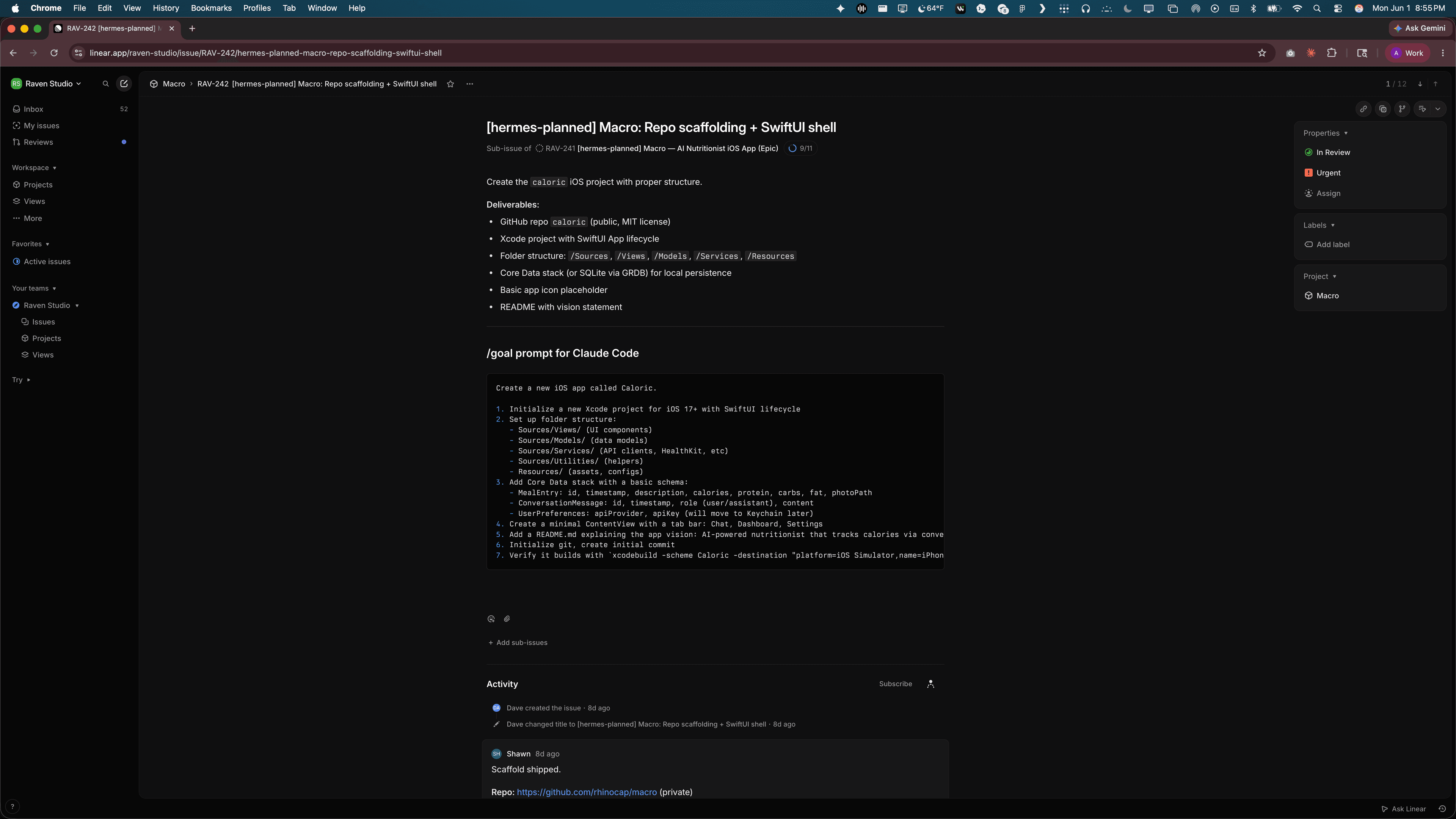1456x819 pixels.
Task: Open Chrome extensions puzzle icon
Action: click(x=1332, y=53)
